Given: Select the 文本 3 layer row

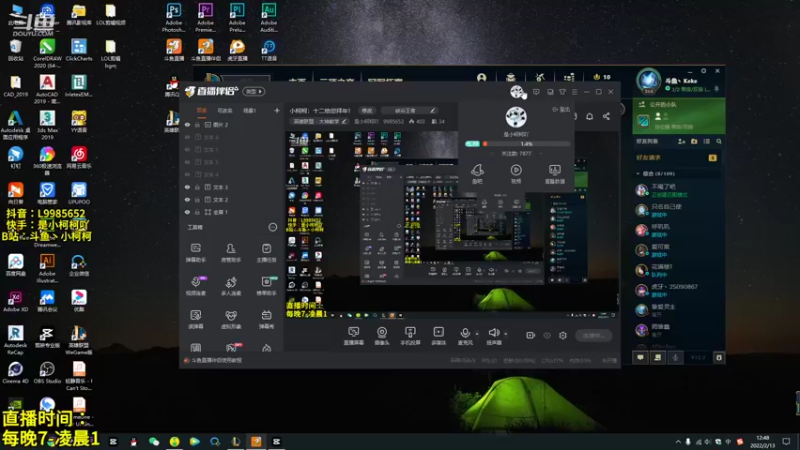Looking at the screenshot, I should [x=232, y=187].
